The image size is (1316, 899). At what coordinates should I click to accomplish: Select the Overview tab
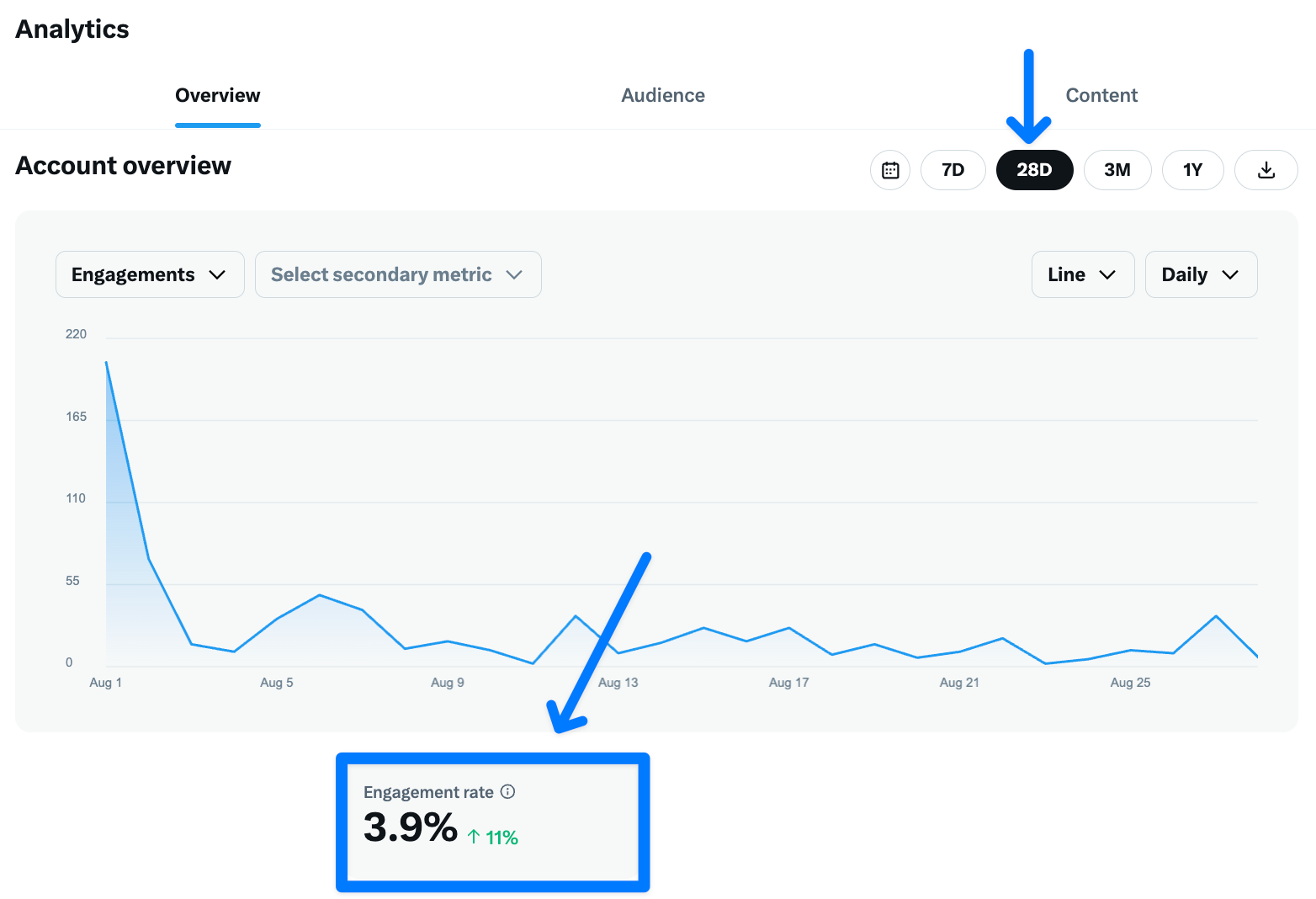(217, 95)
